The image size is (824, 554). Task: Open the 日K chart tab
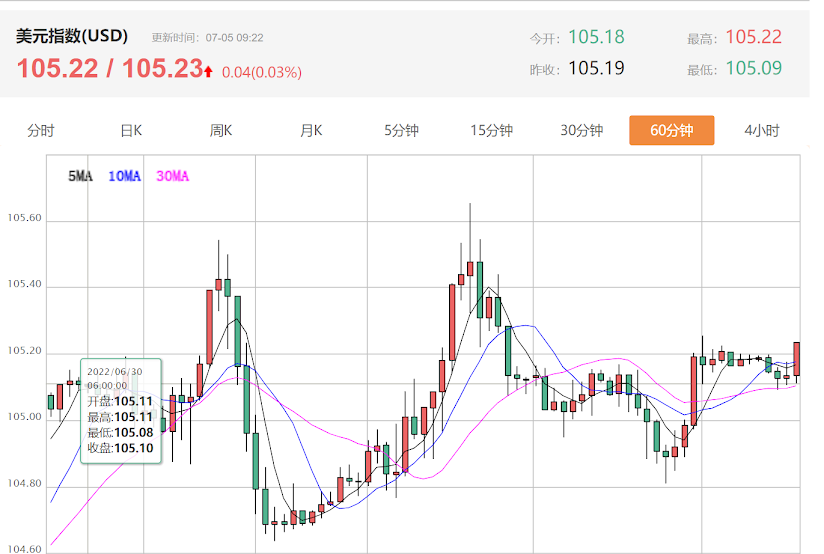[131, 130]
